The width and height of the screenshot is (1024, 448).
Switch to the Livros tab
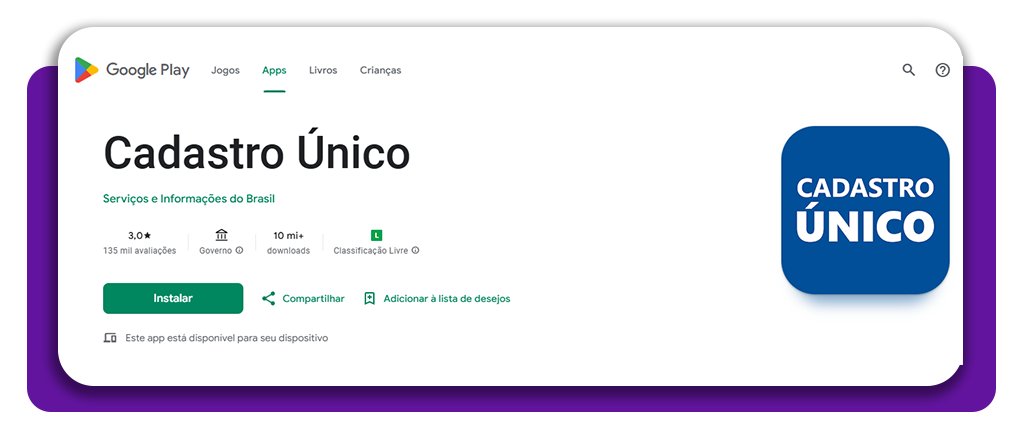point(323,70)
